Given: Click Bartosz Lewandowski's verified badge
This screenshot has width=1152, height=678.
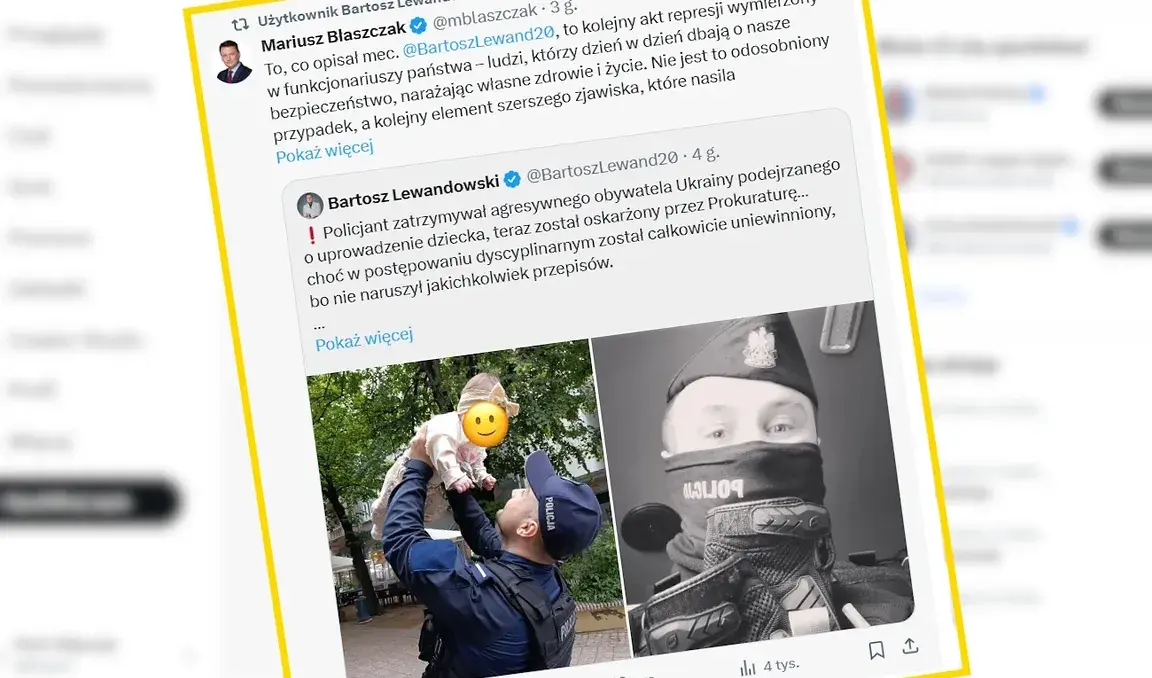Looking at the screenshot, I should (512, 178).
